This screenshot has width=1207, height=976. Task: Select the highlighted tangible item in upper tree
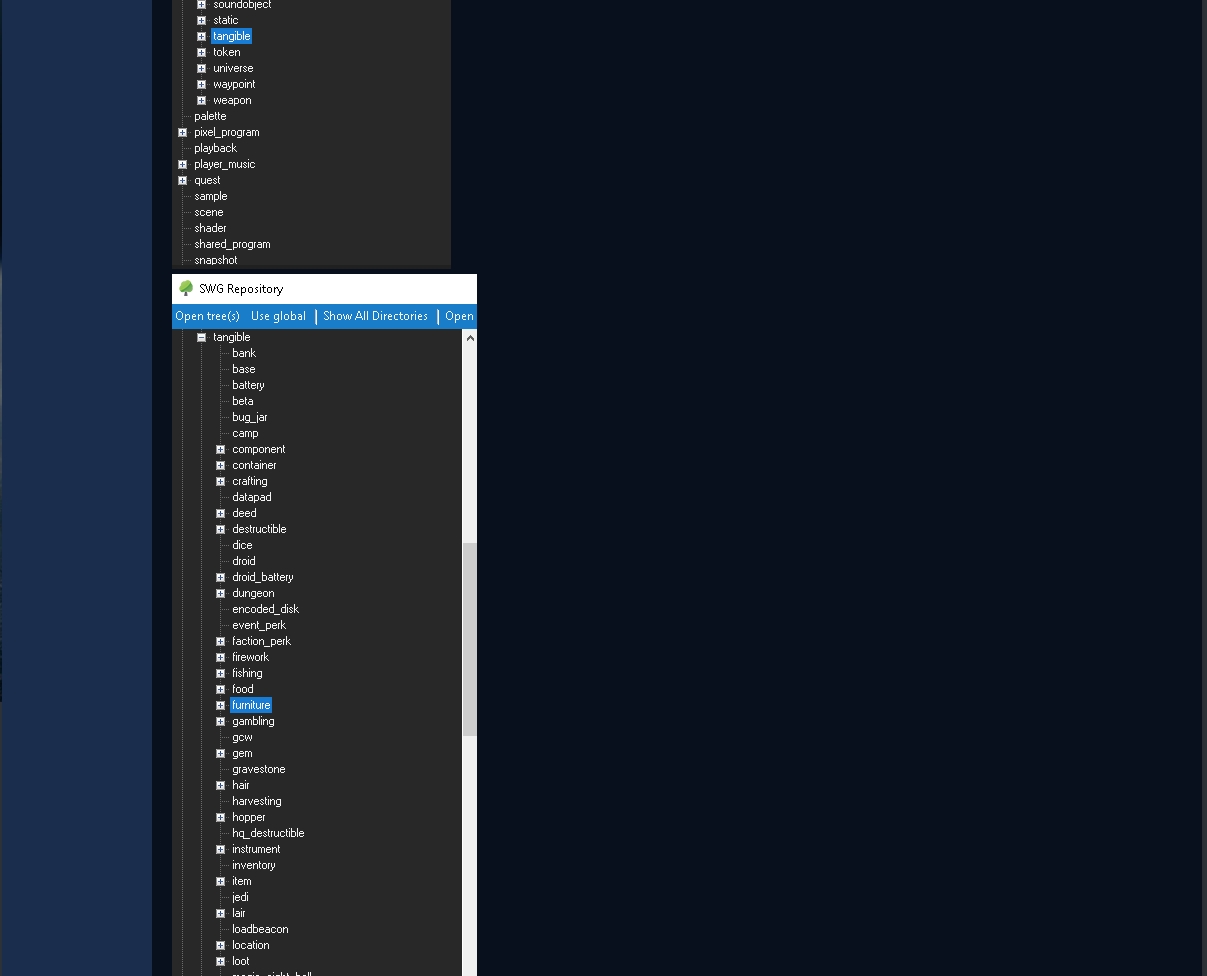point(231,36)
